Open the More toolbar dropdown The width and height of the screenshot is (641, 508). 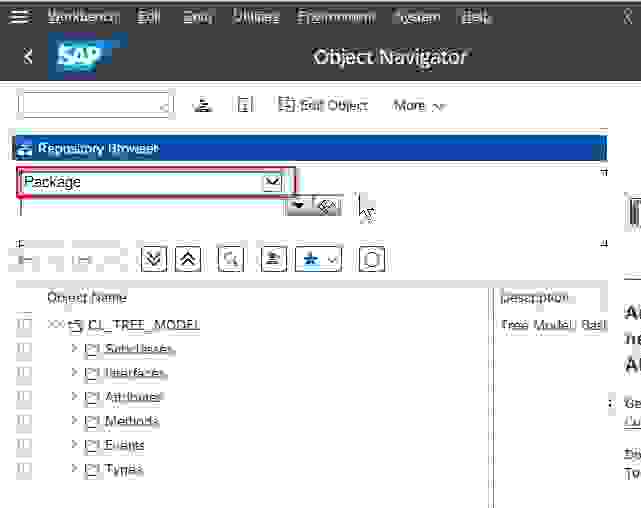point(419,106)
